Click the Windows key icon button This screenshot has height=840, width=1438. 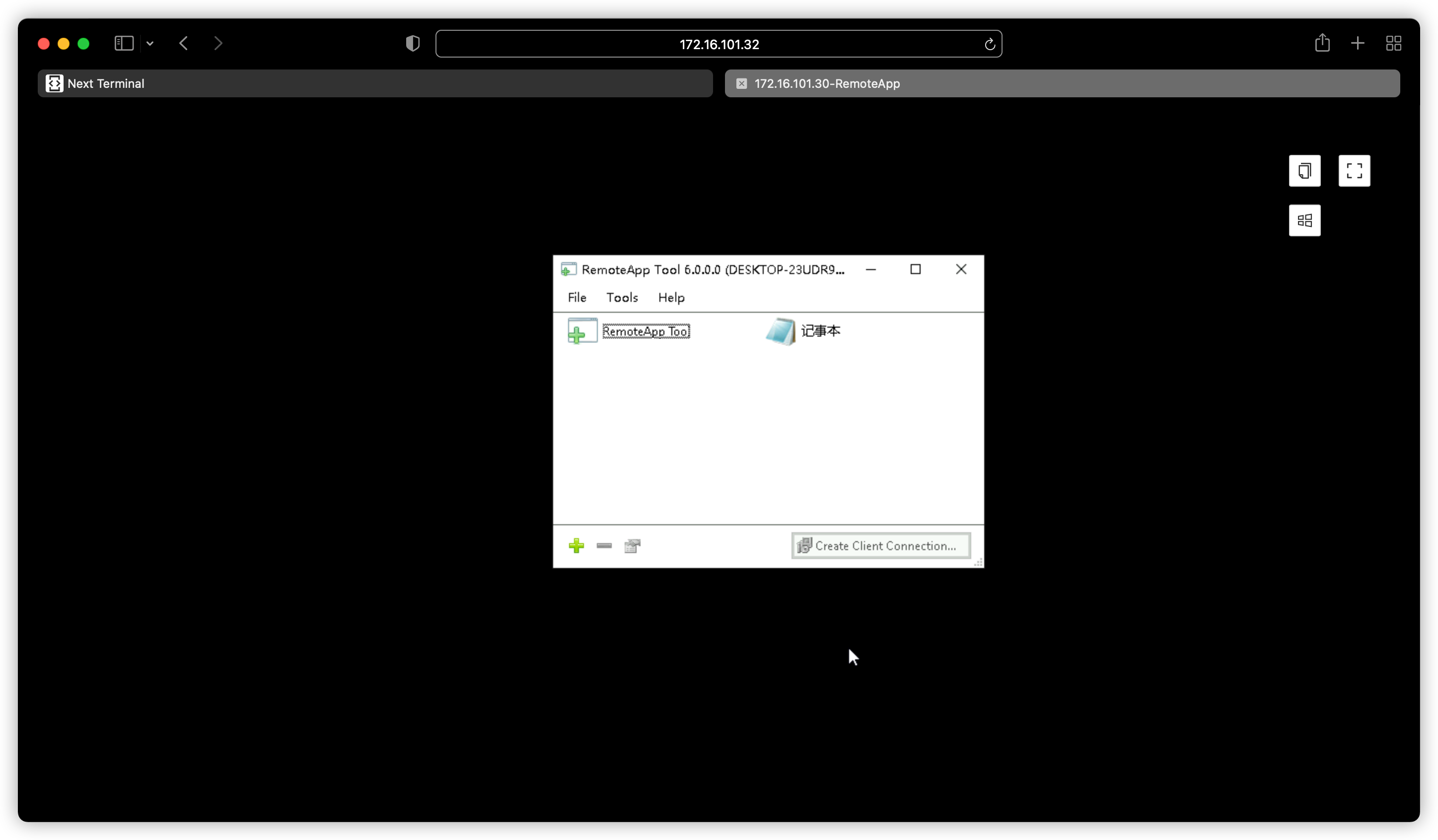click(1304, 220)
